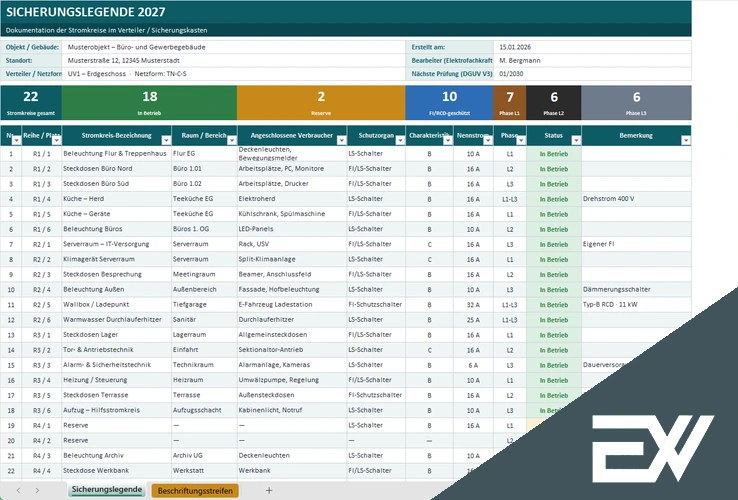Go to next sheet with the right arrow
Screen dimensions: 738x500
pyautogui.click(x=37, y=491)
